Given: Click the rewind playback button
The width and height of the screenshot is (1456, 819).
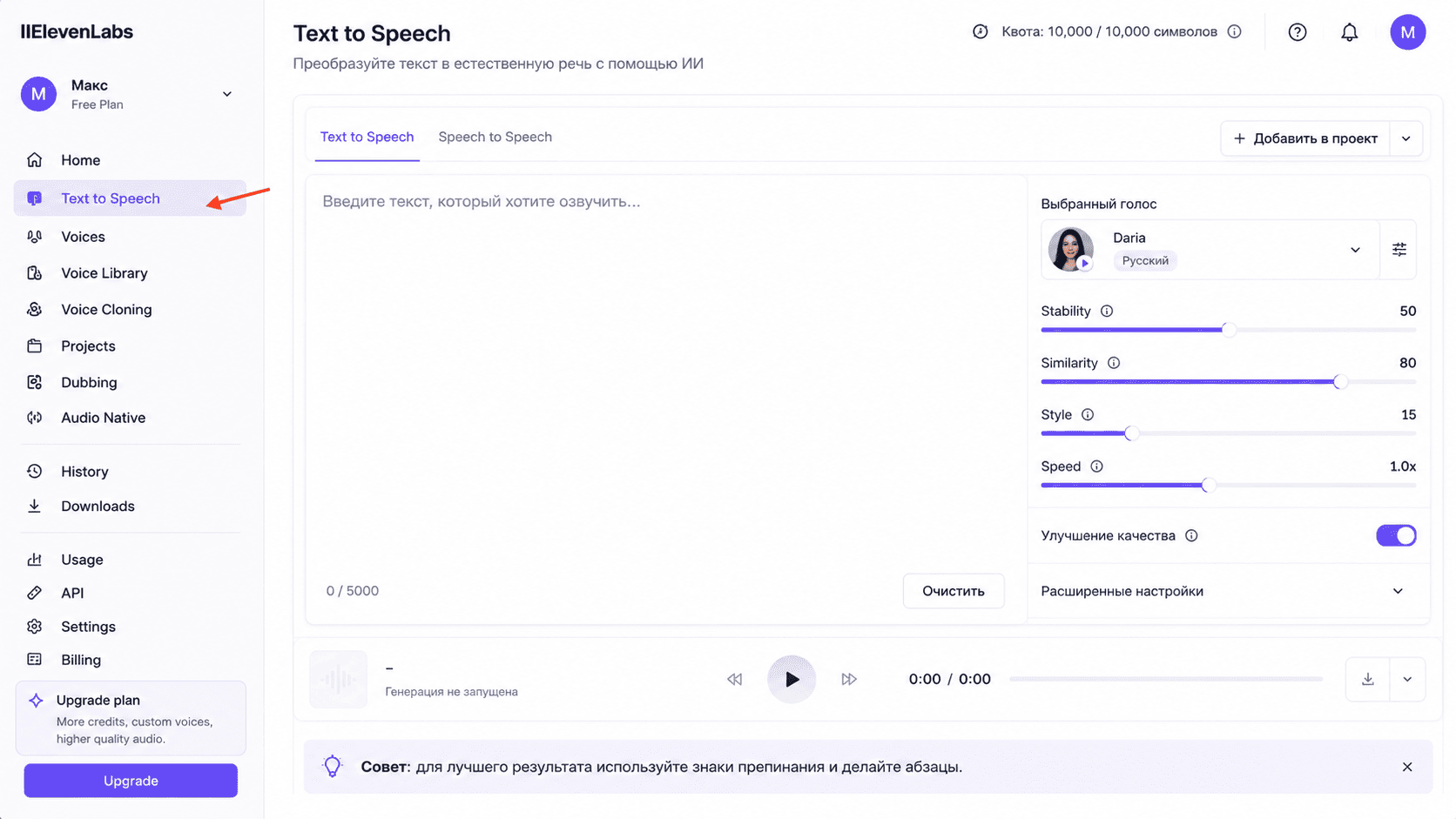Looking at the screenshot, I should [x=735, y=680].
